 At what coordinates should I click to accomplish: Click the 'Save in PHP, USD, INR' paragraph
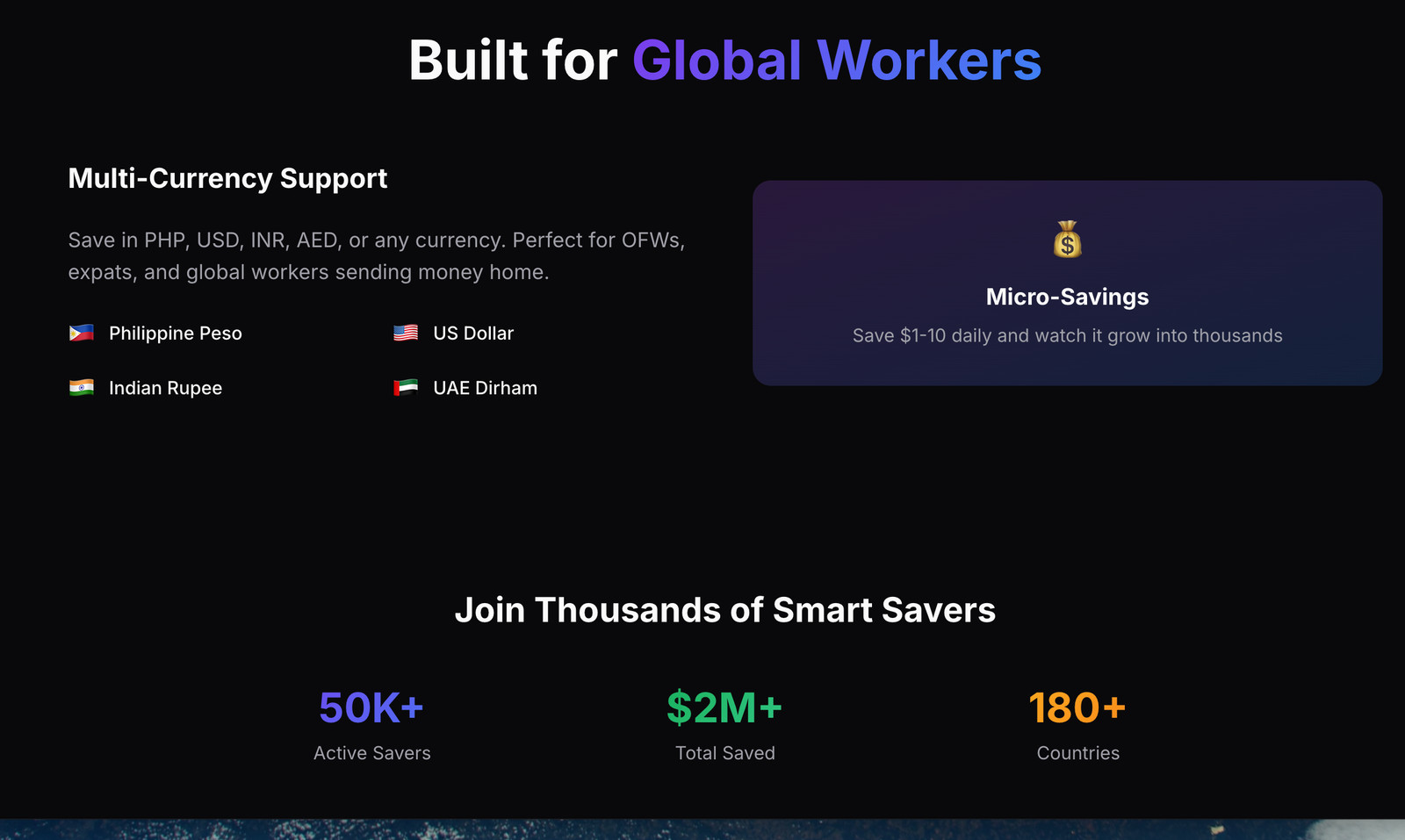[x=376, y=255]
